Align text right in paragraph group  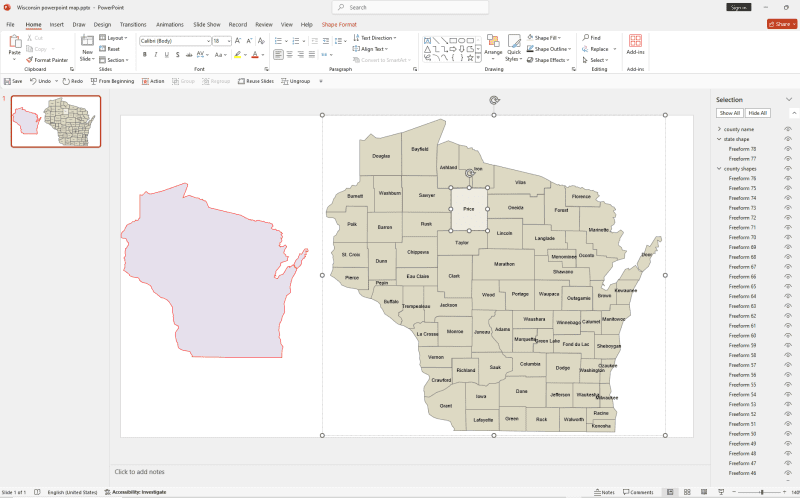click(301, 55)
